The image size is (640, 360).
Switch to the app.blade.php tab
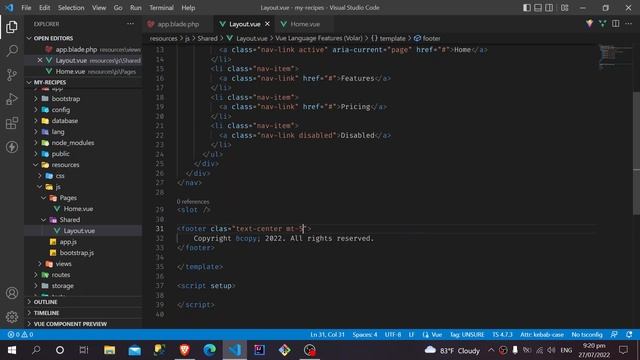tap(178, 24)
